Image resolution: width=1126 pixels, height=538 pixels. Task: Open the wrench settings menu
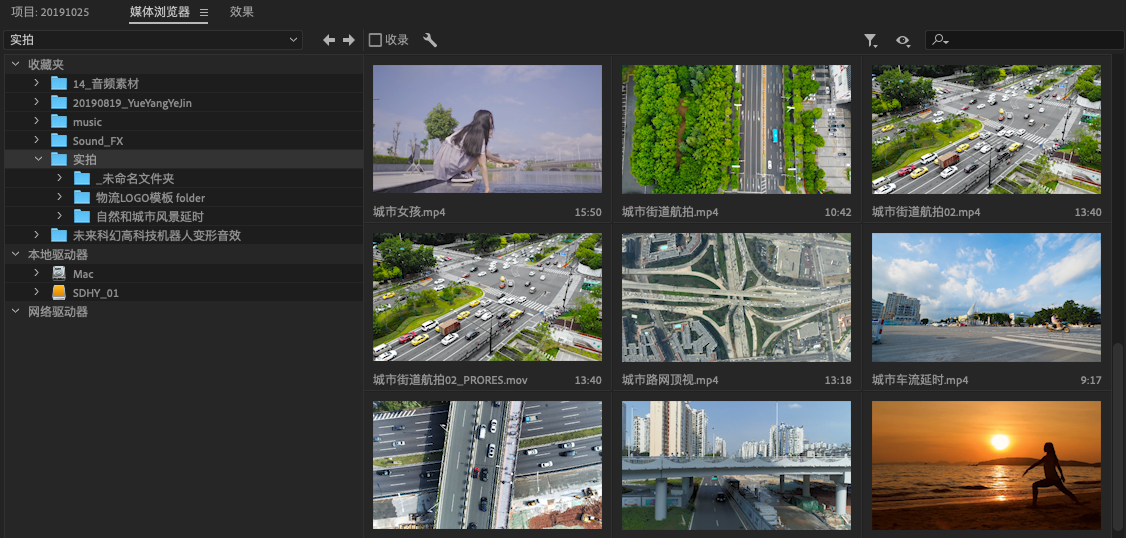(430, 40)
